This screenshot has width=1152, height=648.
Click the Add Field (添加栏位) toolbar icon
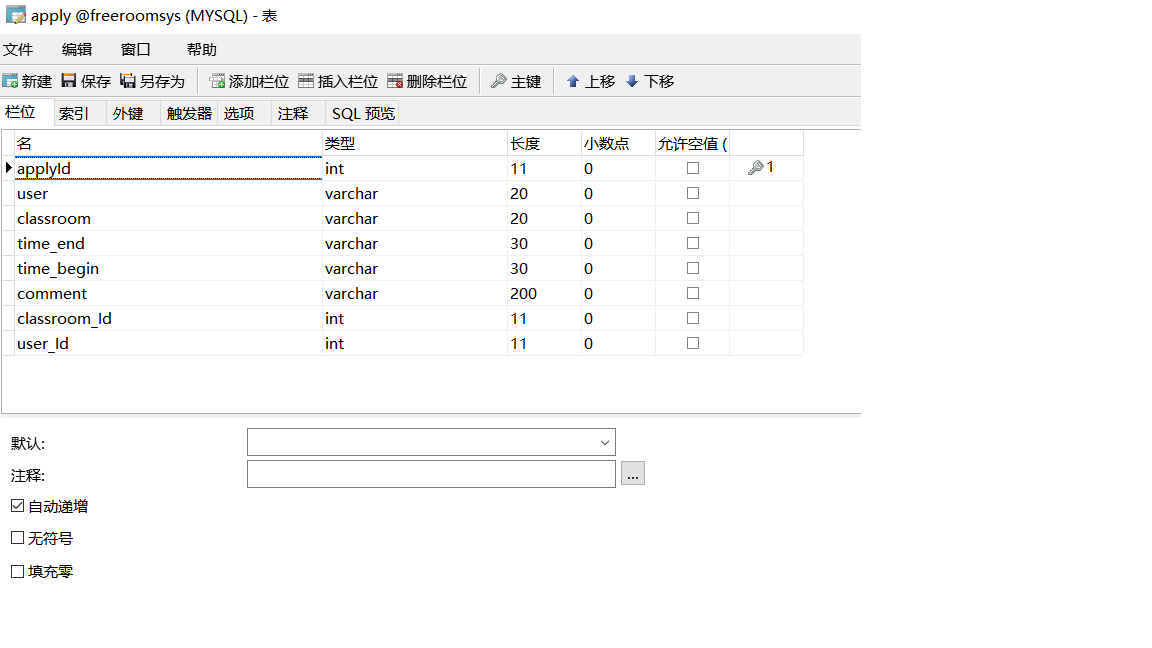click(x=217, y=81)
